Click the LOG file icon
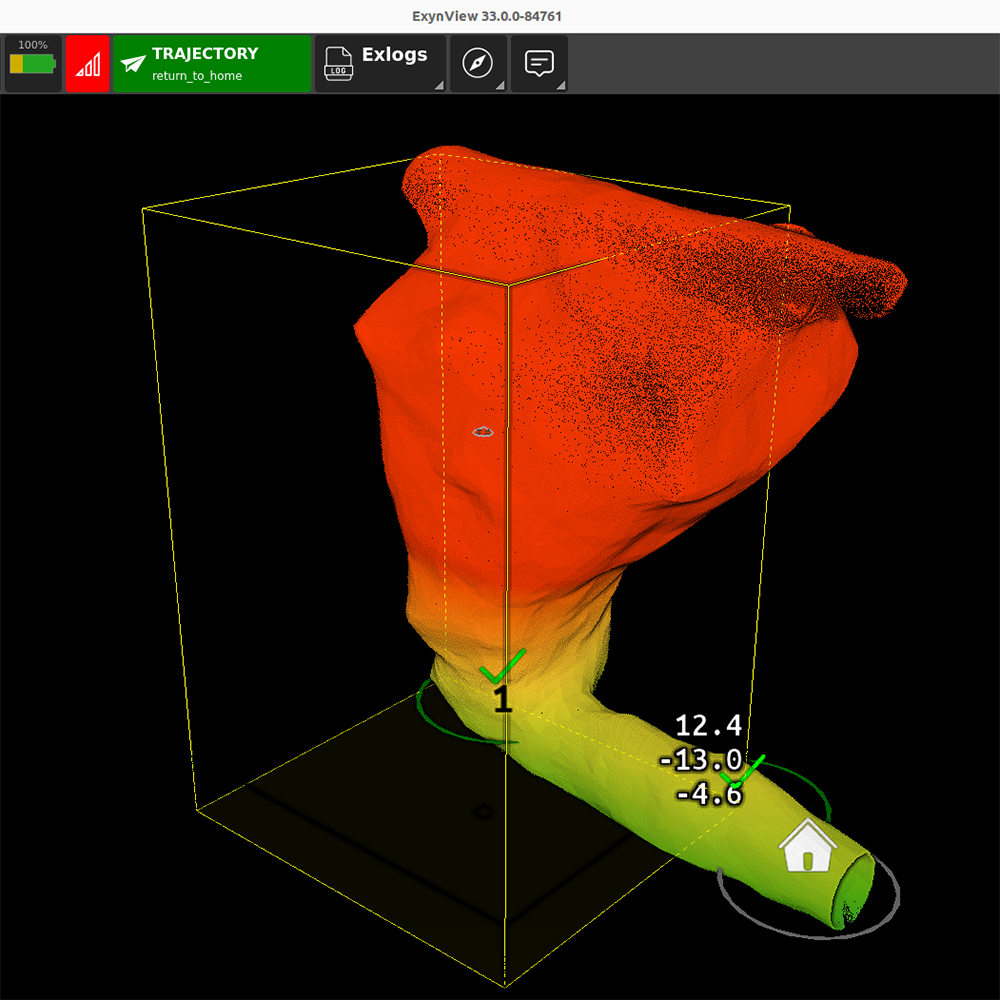Screen dimensions: 1000x1000 point(340,64)
